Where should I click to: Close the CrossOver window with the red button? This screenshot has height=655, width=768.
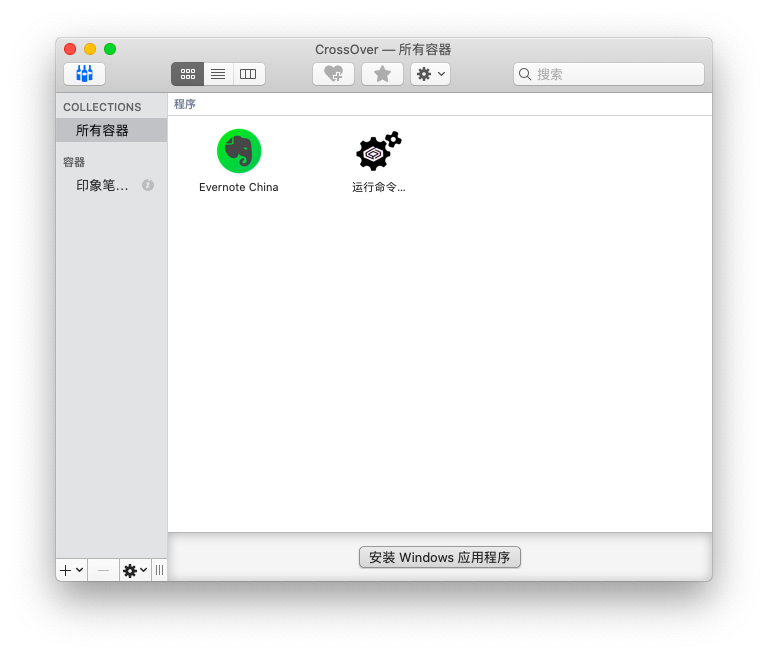point(70,49)
